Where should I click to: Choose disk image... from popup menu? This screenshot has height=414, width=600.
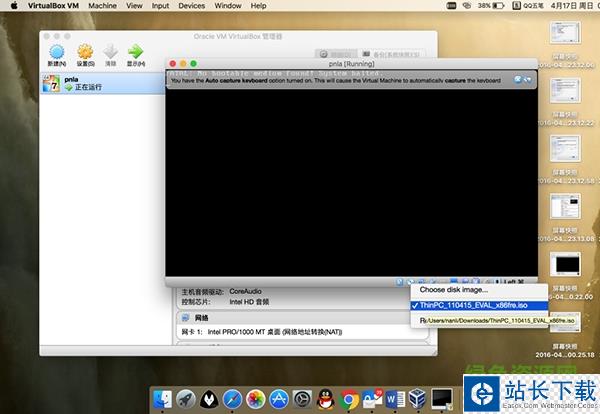click(x=454, y=290)
